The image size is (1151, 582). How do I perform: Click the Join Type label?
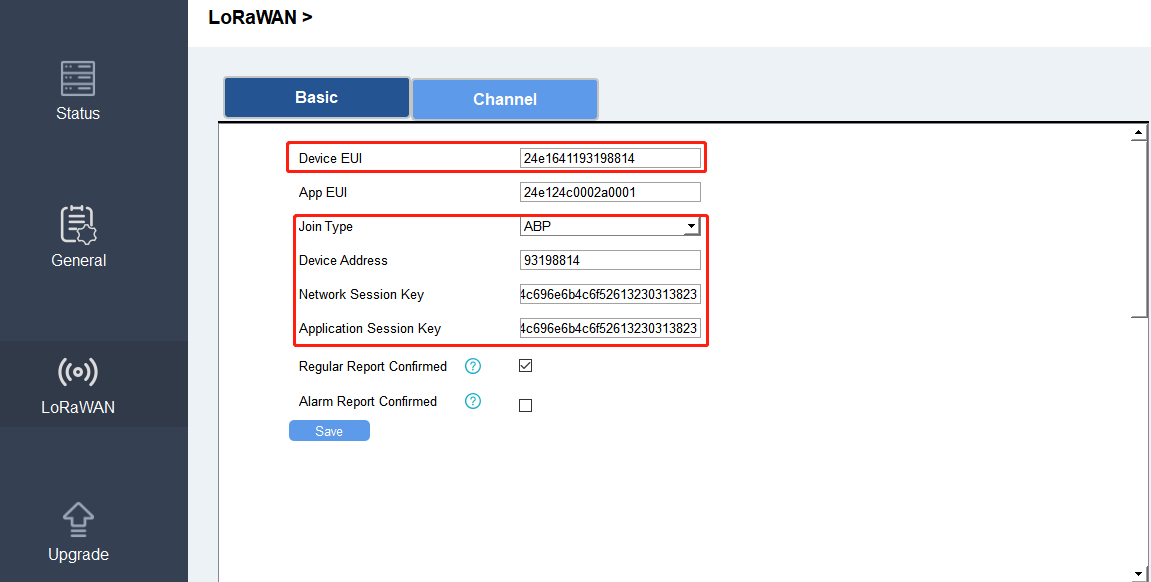[325, 226]
